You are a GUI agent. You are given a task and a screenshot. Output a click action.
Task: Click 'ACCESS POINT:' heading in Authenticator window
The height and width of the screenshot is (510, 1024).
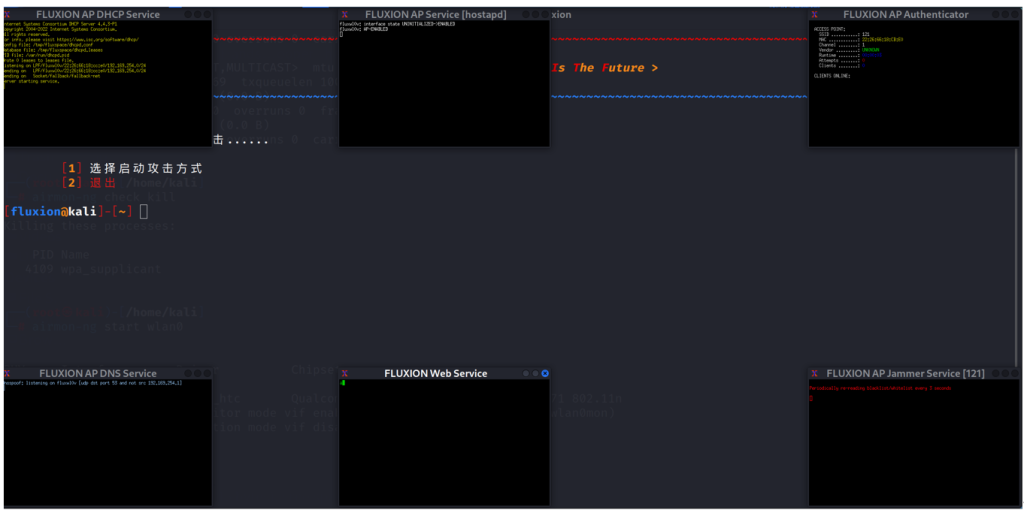click(829, 29)
